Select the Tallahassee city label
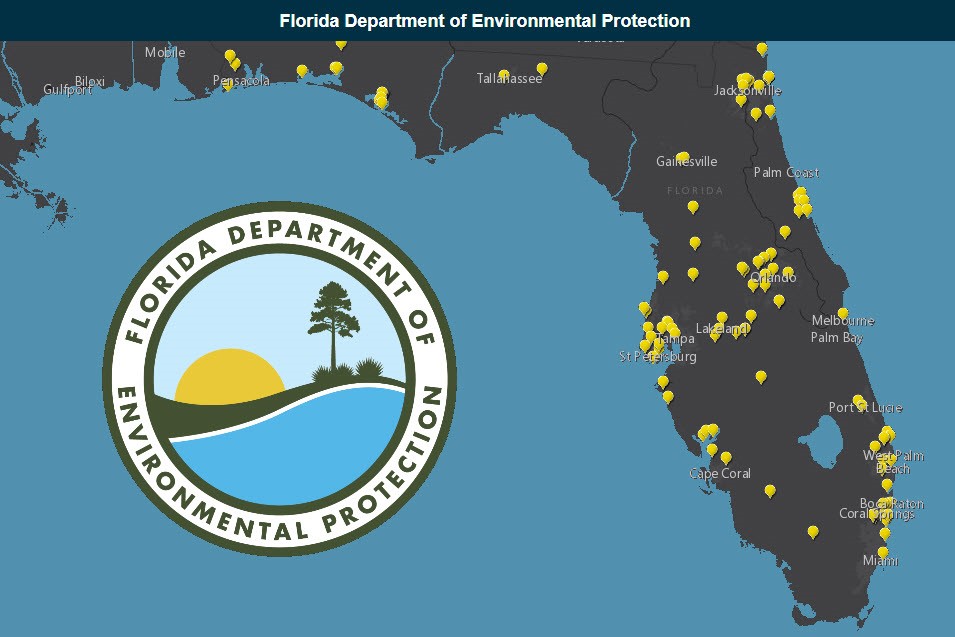955x637 pixels. point(509,79)
